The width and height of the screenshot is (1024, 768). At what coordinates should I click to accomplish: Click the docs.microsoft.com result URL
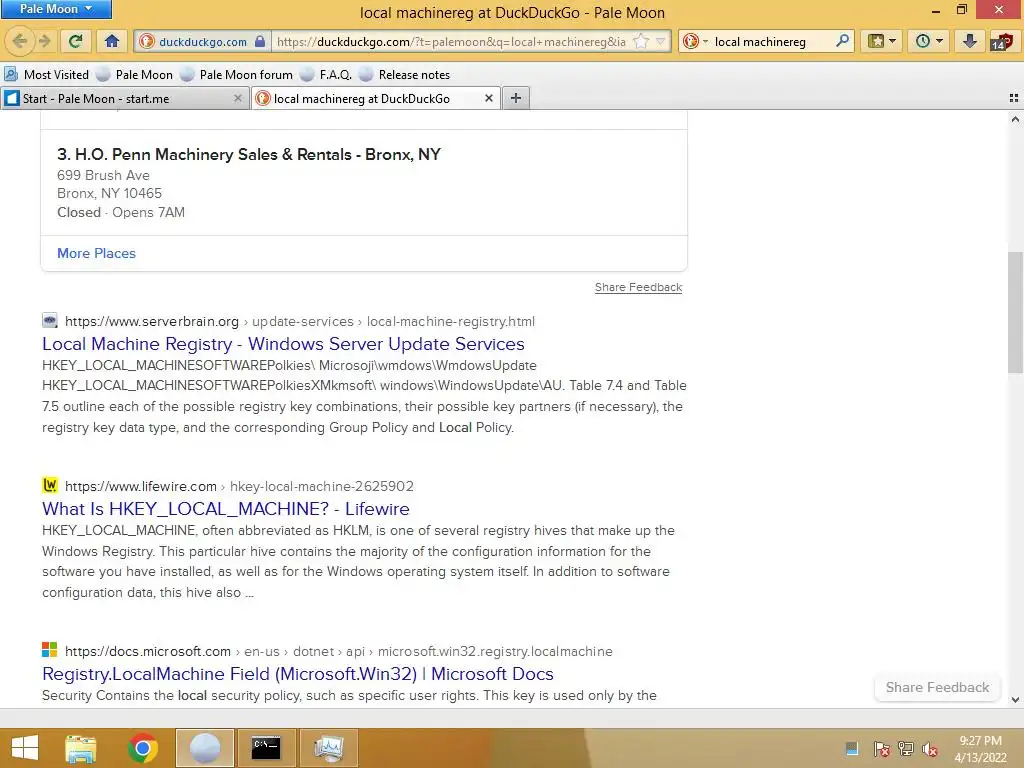pos(338,651)
